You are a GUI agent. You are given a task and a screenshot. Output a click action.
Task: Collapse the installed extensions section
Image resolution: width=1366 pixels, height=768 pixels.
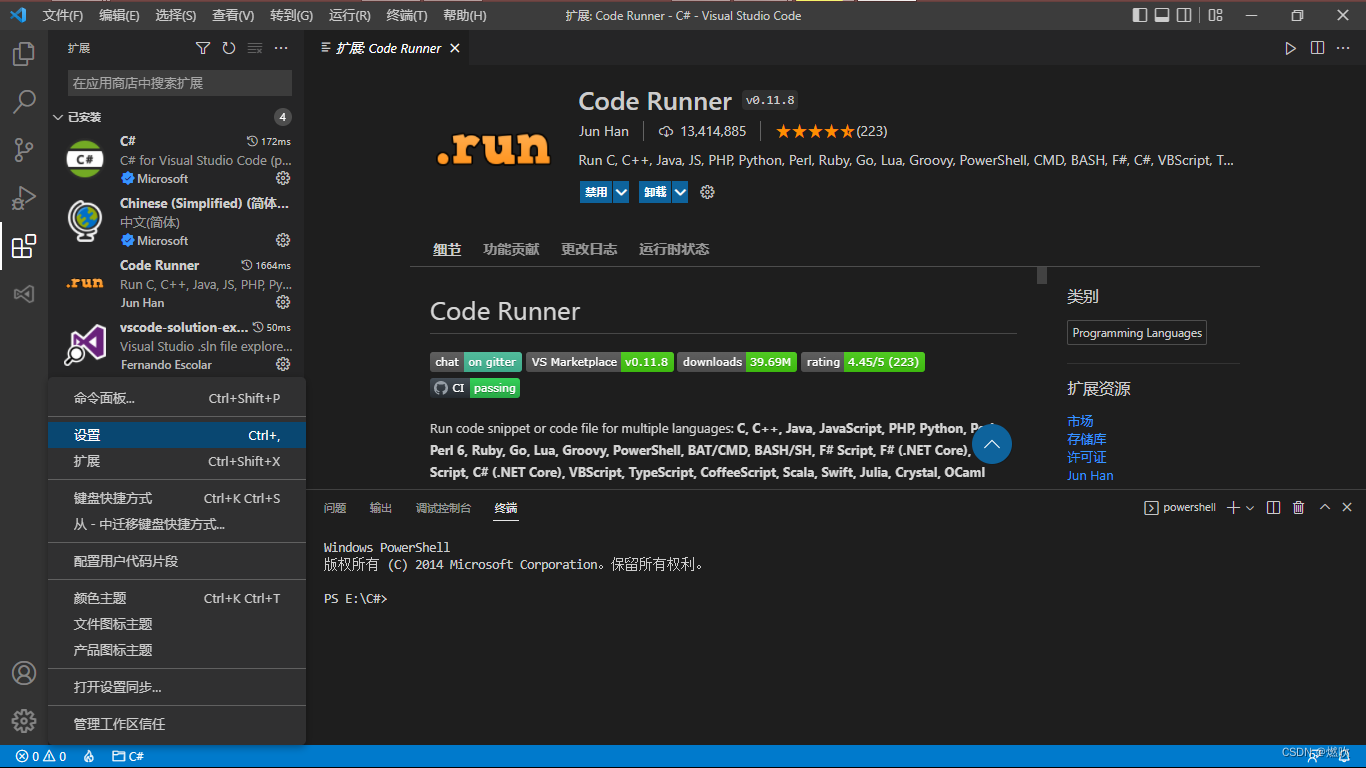pos(58,117)
